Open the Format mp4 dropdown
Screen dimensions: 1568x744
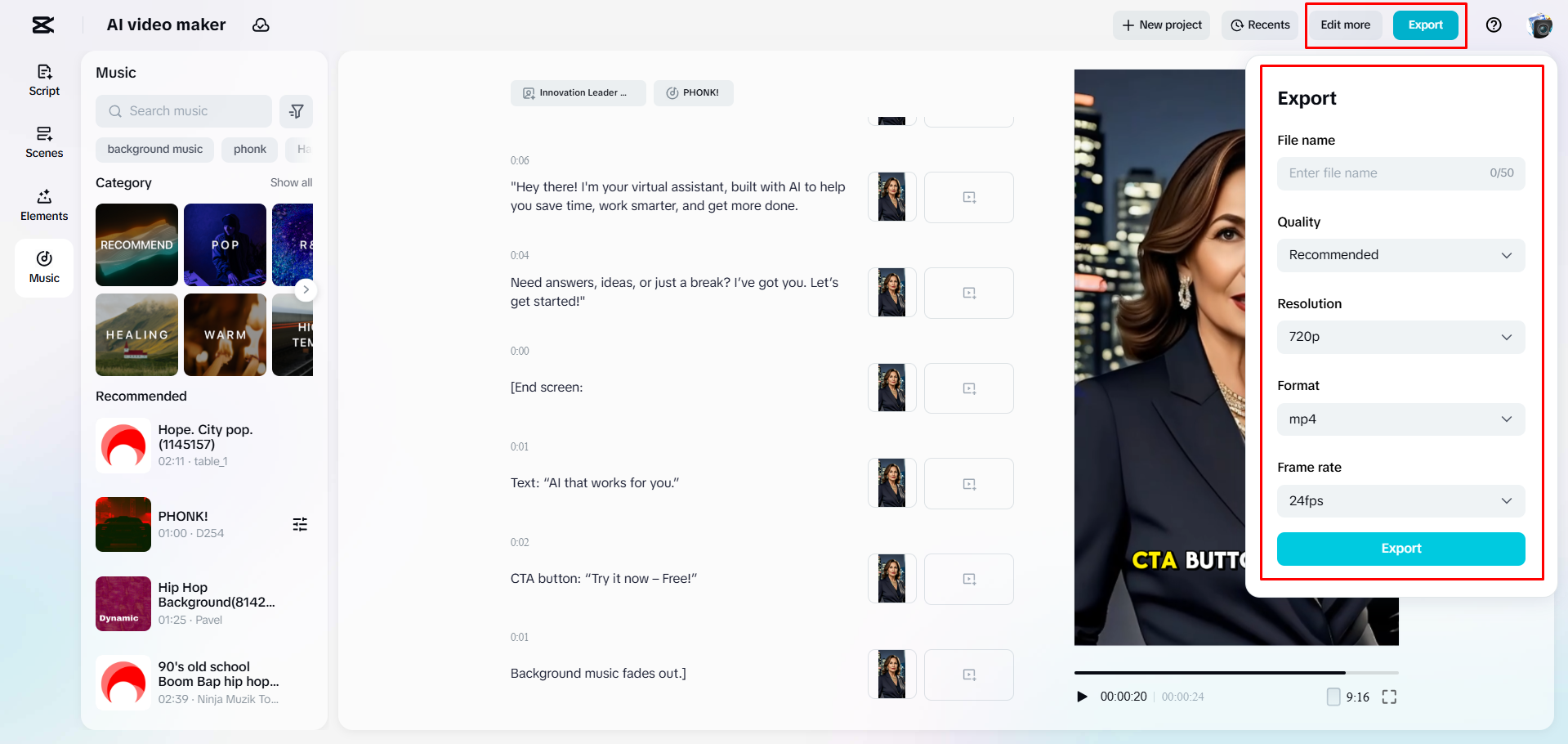(1401, 419)
